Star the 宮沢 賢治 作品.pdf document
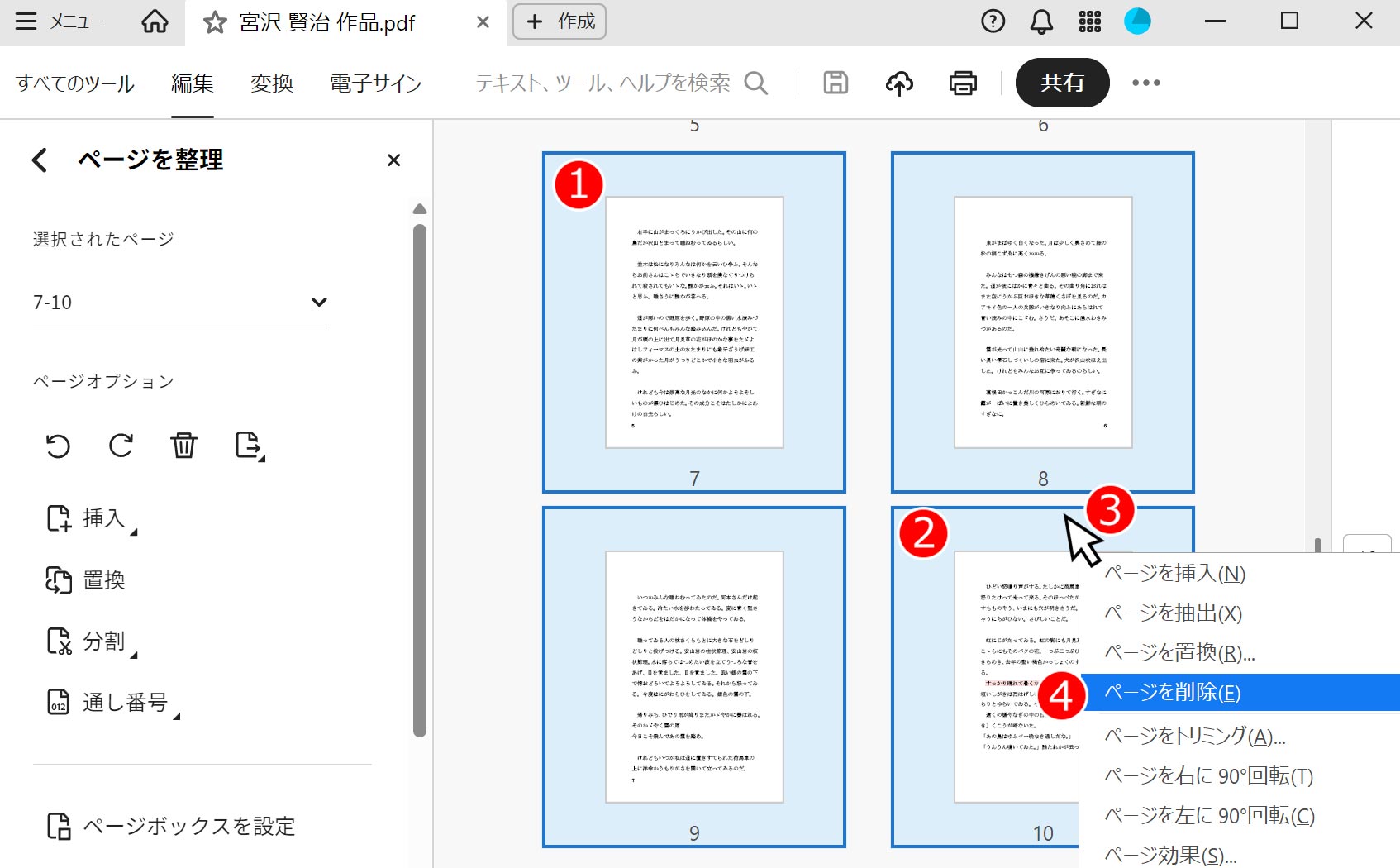 pyautogui.click(x=215, y=22)
